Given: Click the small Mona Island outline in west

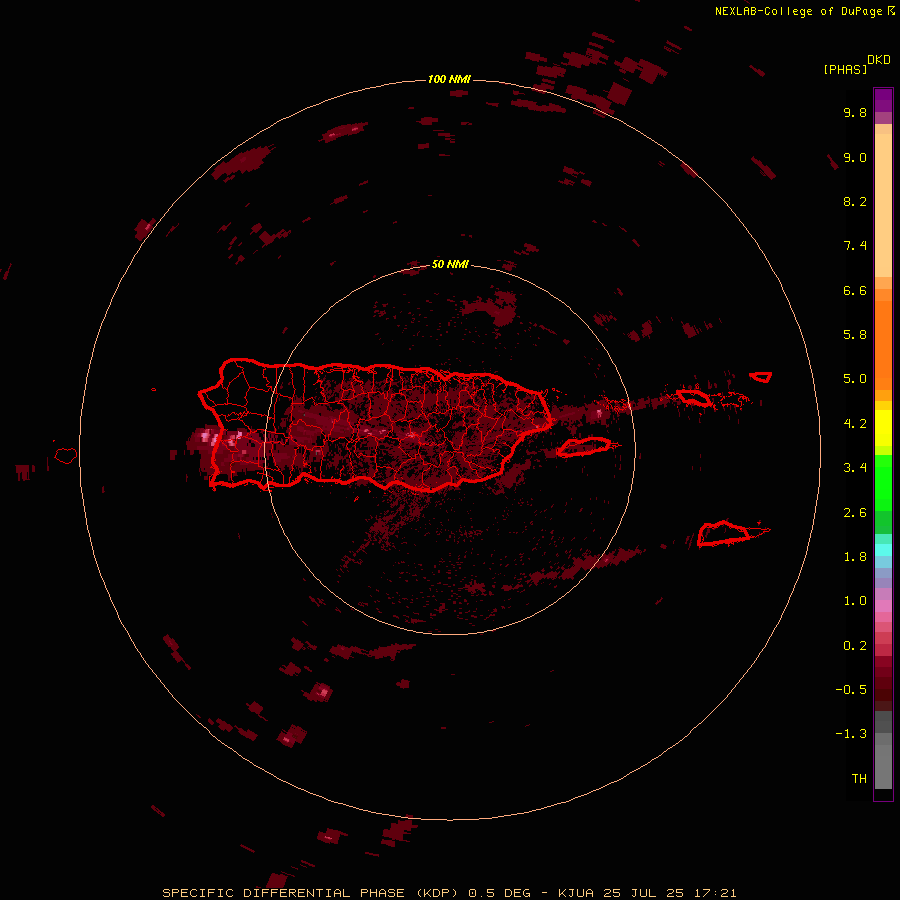Looking at the screenshot, I should (66, 456).
